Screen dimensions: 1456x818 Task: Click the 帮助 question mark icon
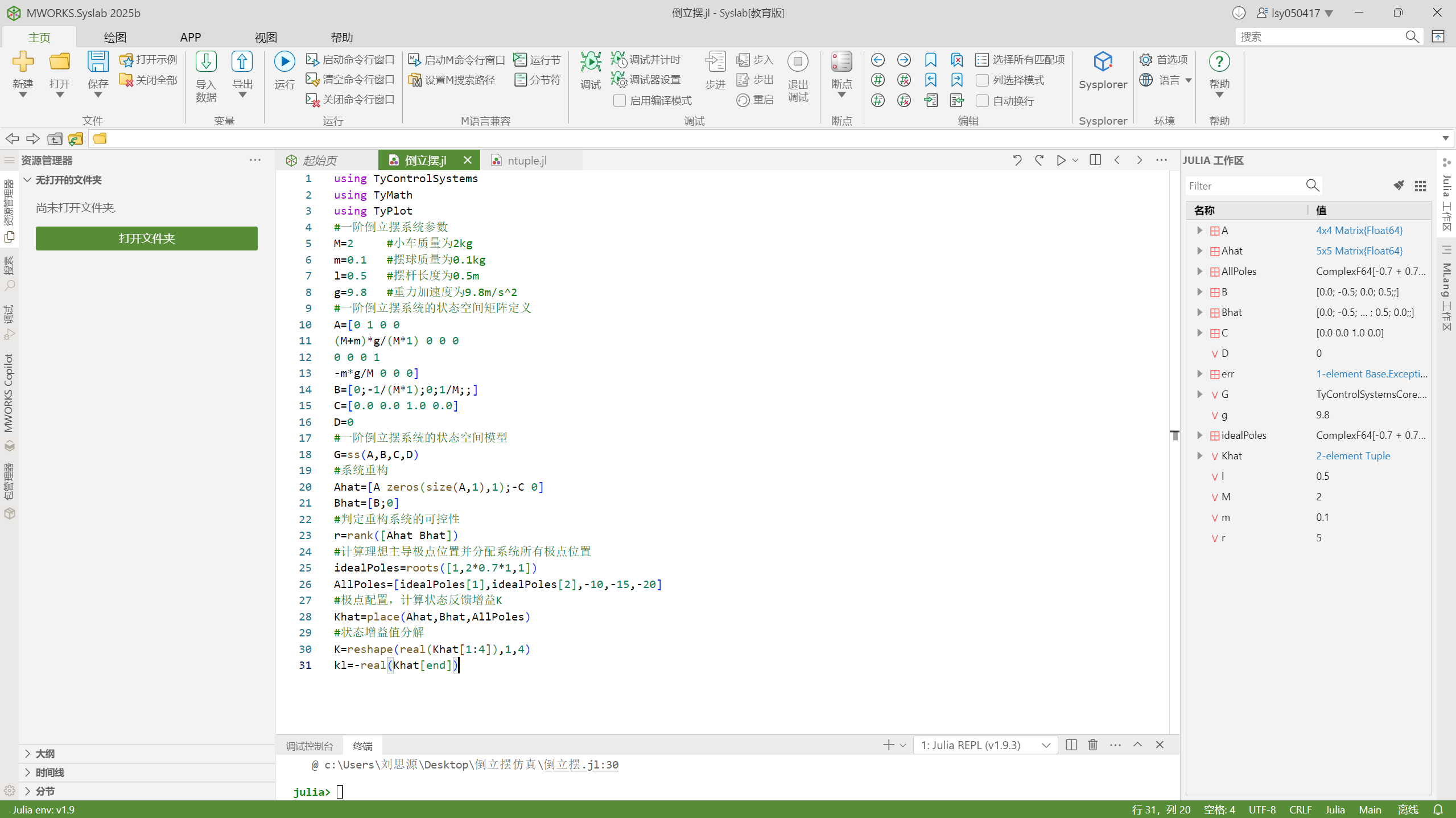(x=1219, y=61)
